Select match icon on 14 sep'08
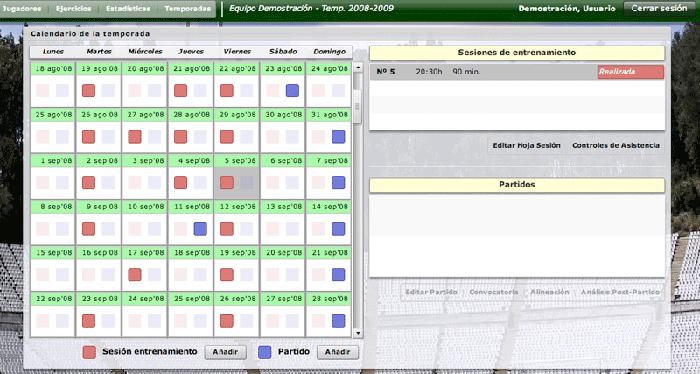The width and height of the screenshot is (700, 374). [x=338, y=229]
